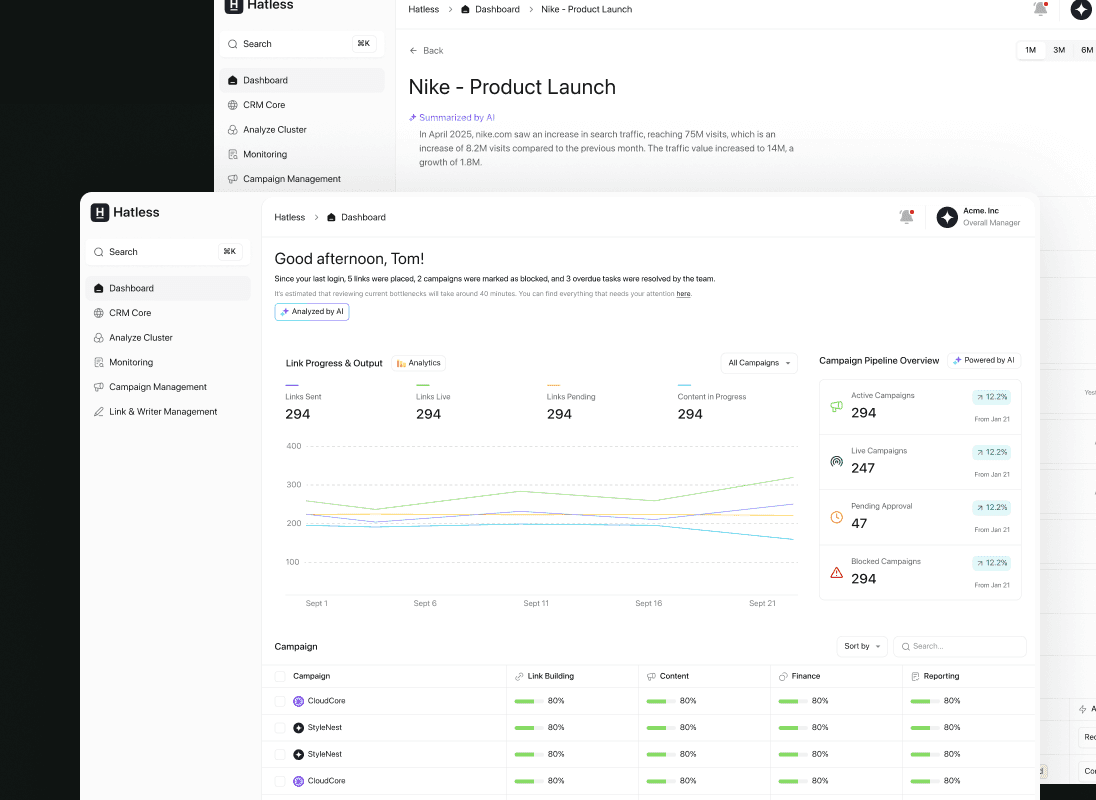Click the CRM Core globe icon in front sidebar
The height and width of the screenshot is (800, 1096).
click(99, 313)
